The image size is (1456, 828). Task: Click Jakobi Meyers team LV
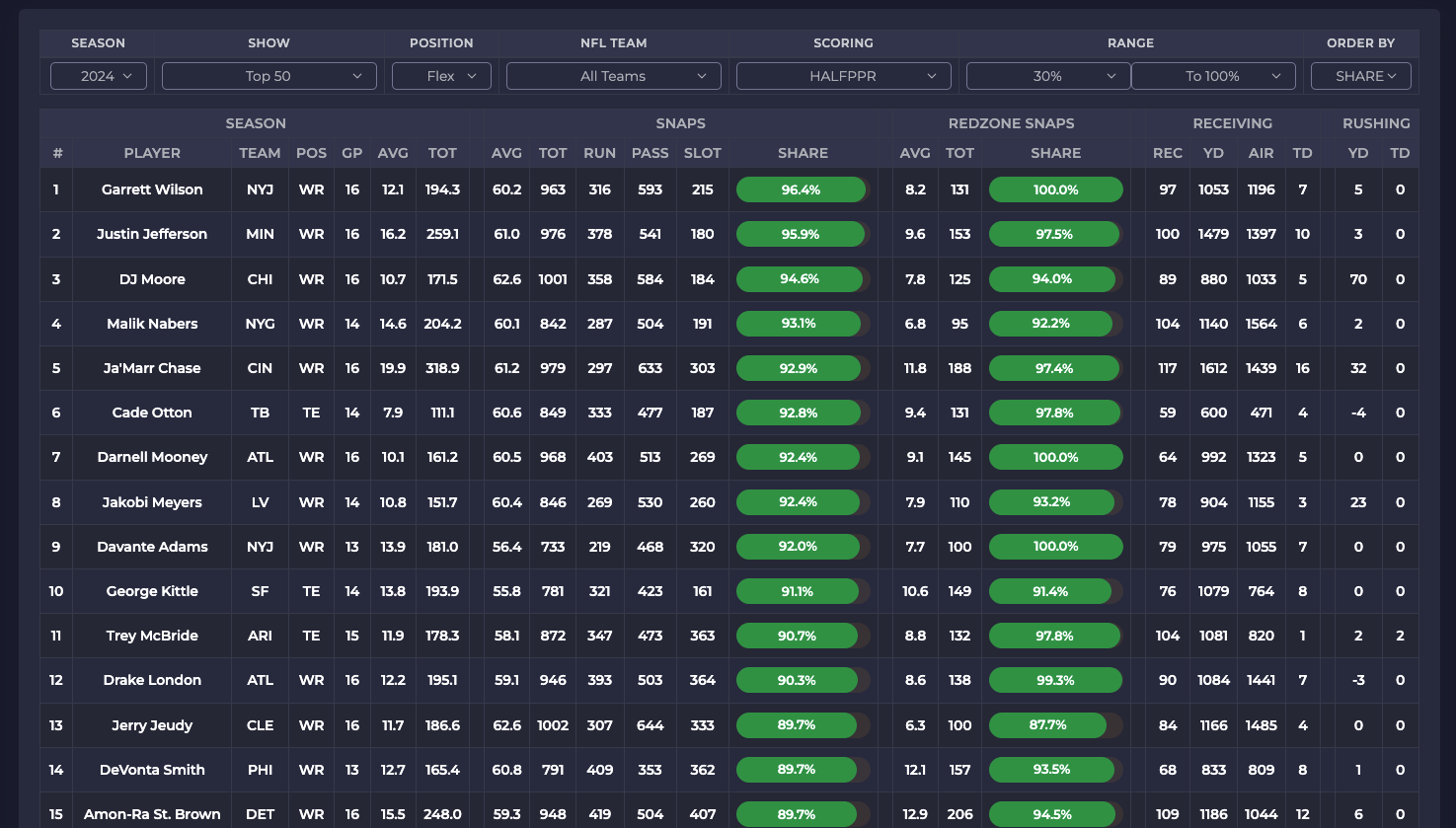tap(260, 502)
